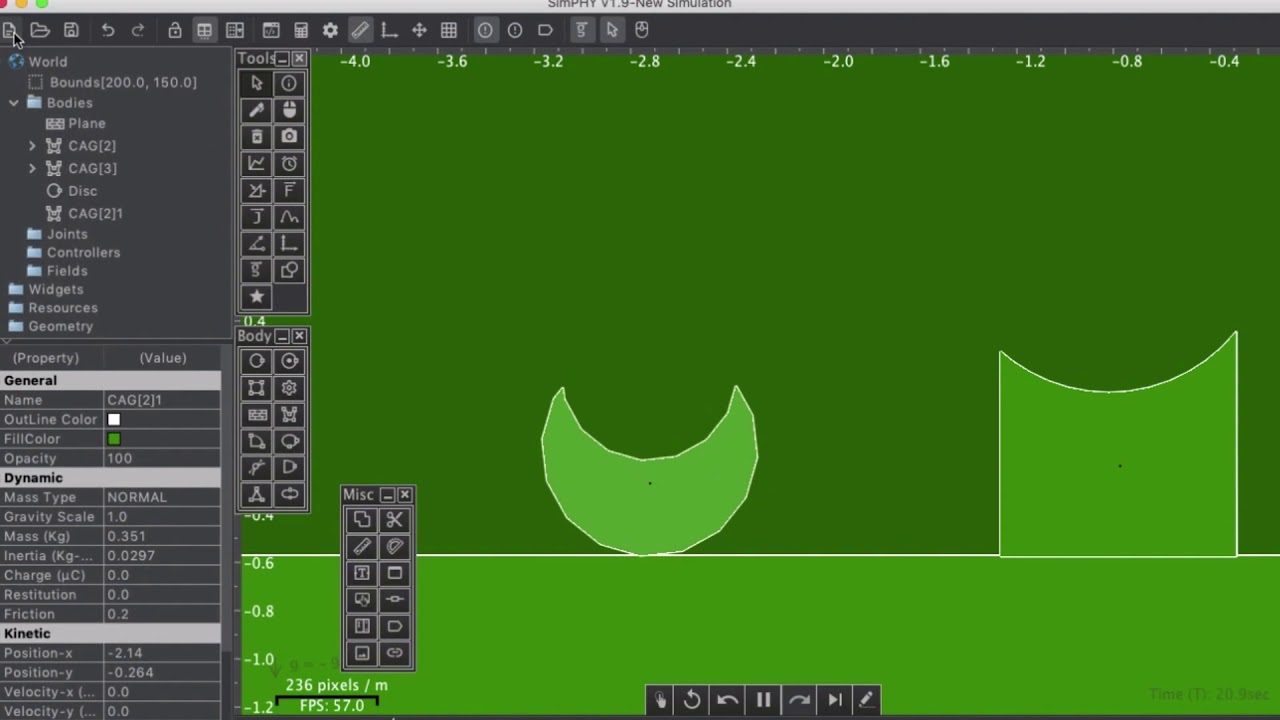This screenshot has height=720, width=1280.
Task: Step the simulation forward one frame
Action: click(x=835, y=700)
